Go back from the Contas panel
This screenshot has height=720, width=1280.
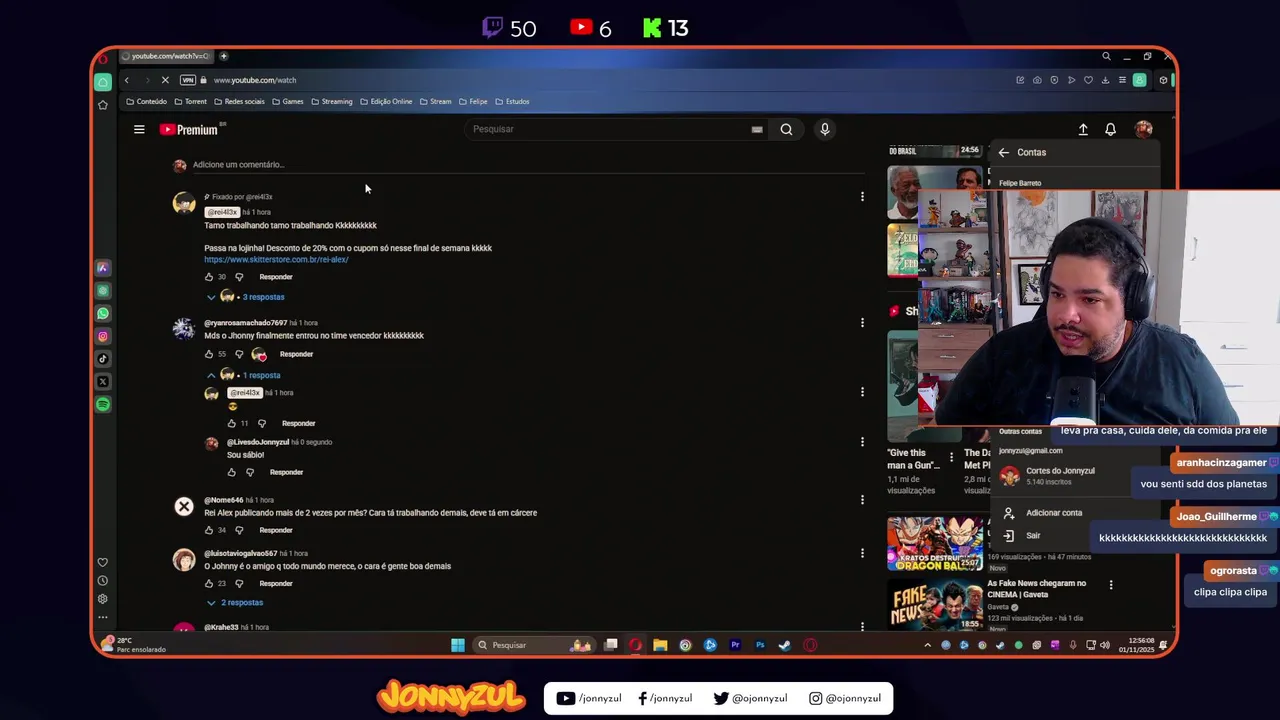coord(1003,152)
